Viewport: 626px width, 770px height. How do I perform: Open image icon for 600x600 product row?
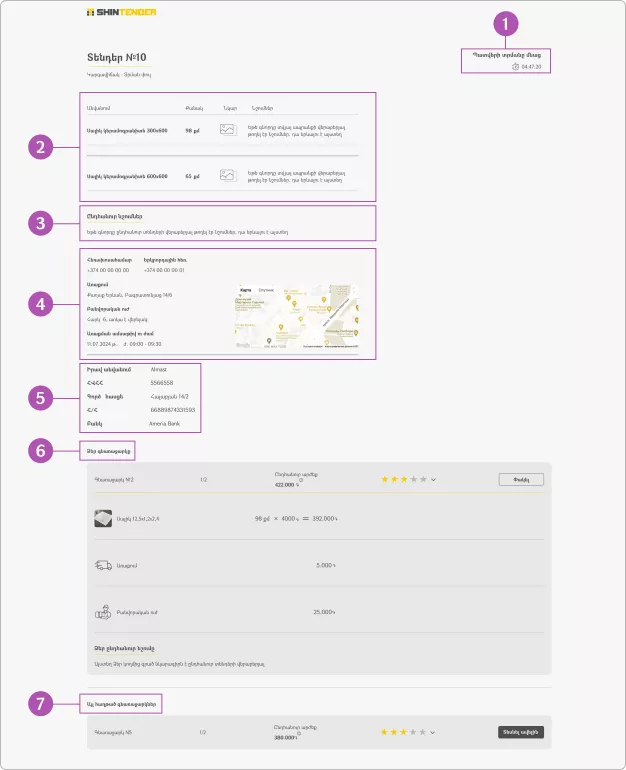(x=227, y=175)
